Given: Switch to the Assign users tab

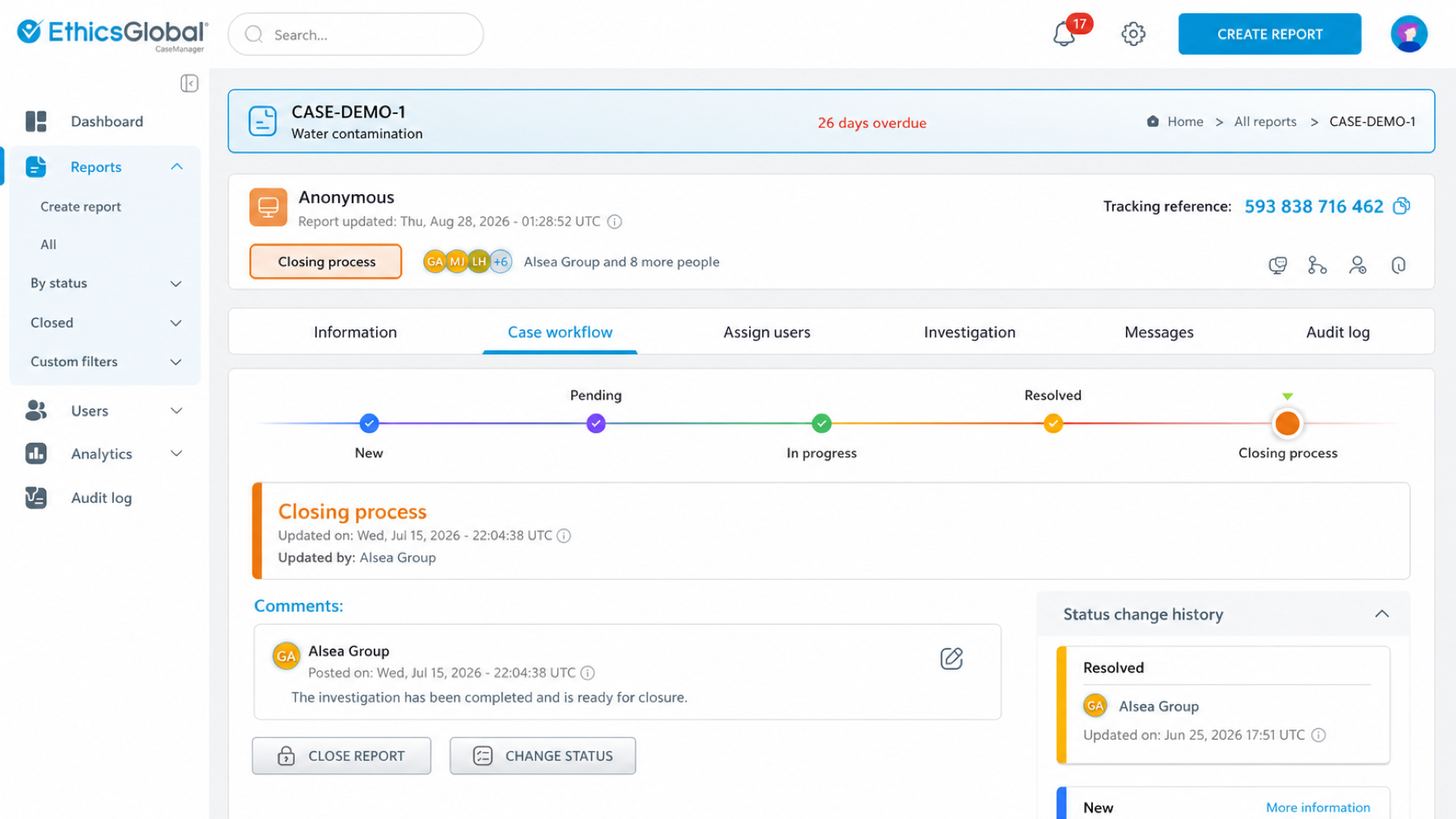Looking at the screenshot, I should click(x=767, y=332).
